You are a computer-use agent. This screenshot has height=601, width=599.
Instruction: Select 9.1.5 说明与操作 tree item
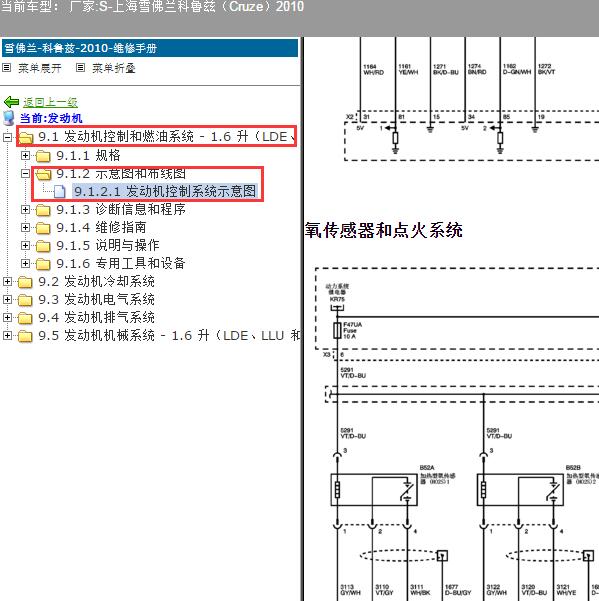(108, 245)
